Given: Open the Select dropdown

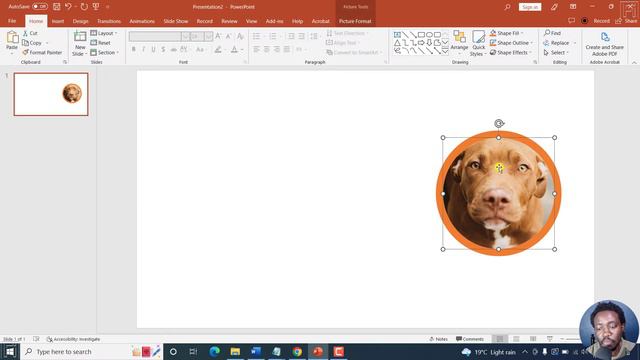Looking at the screenshot, I should point(556,53).
